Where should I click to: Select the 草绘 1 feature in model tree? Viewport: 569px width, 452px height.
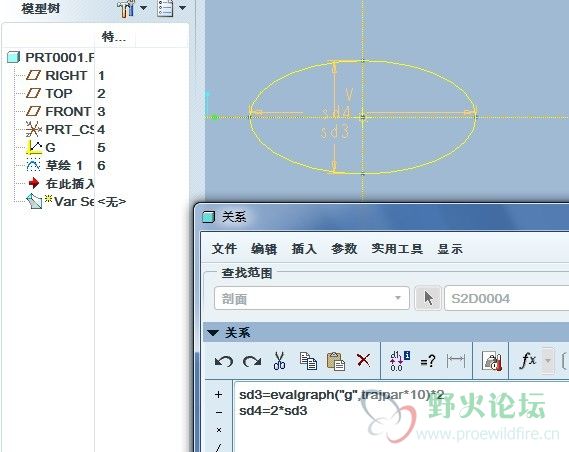pos(64,165)
